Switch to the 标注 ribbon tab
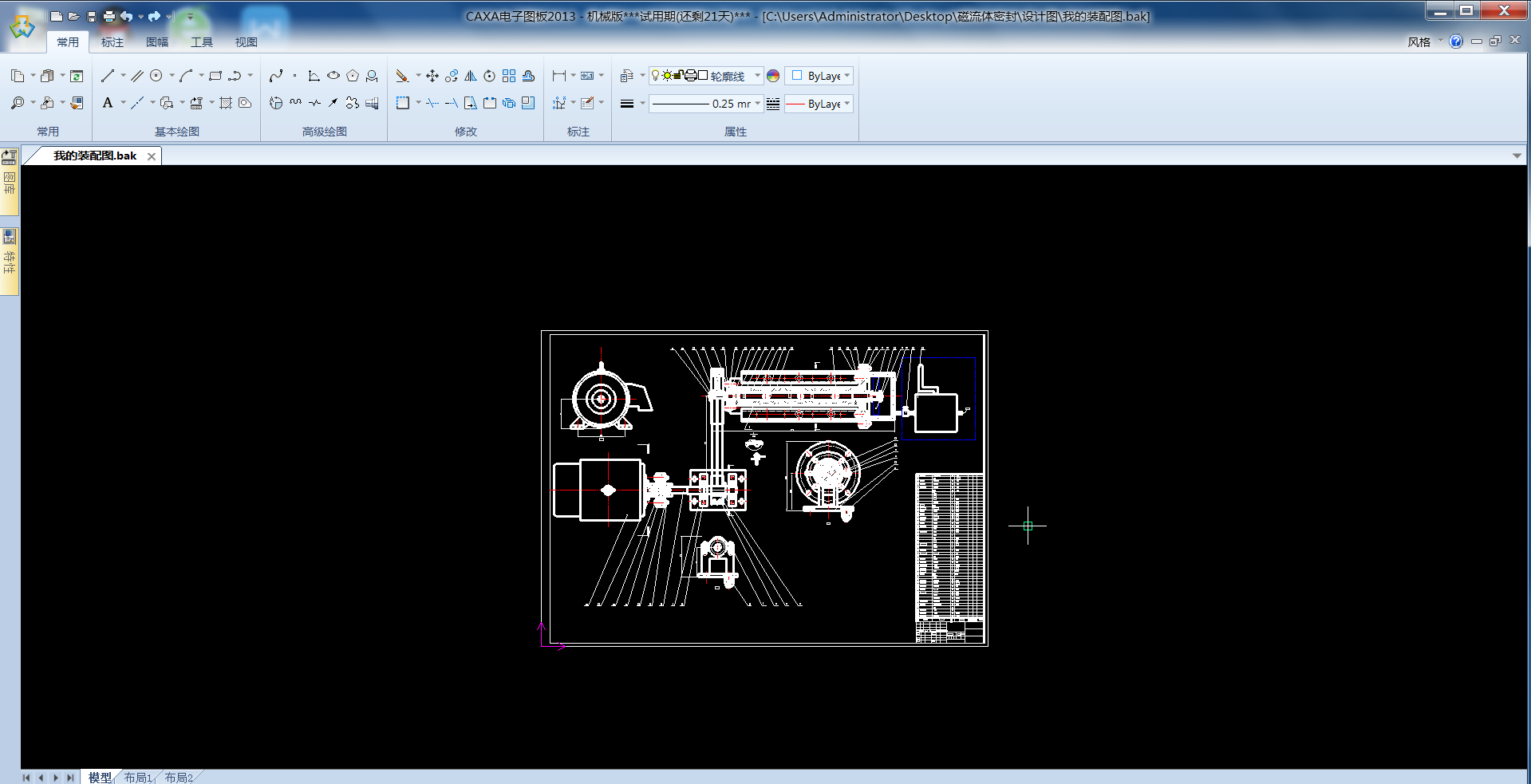This screenshot has width=1531, height=784. coord(112,42)
